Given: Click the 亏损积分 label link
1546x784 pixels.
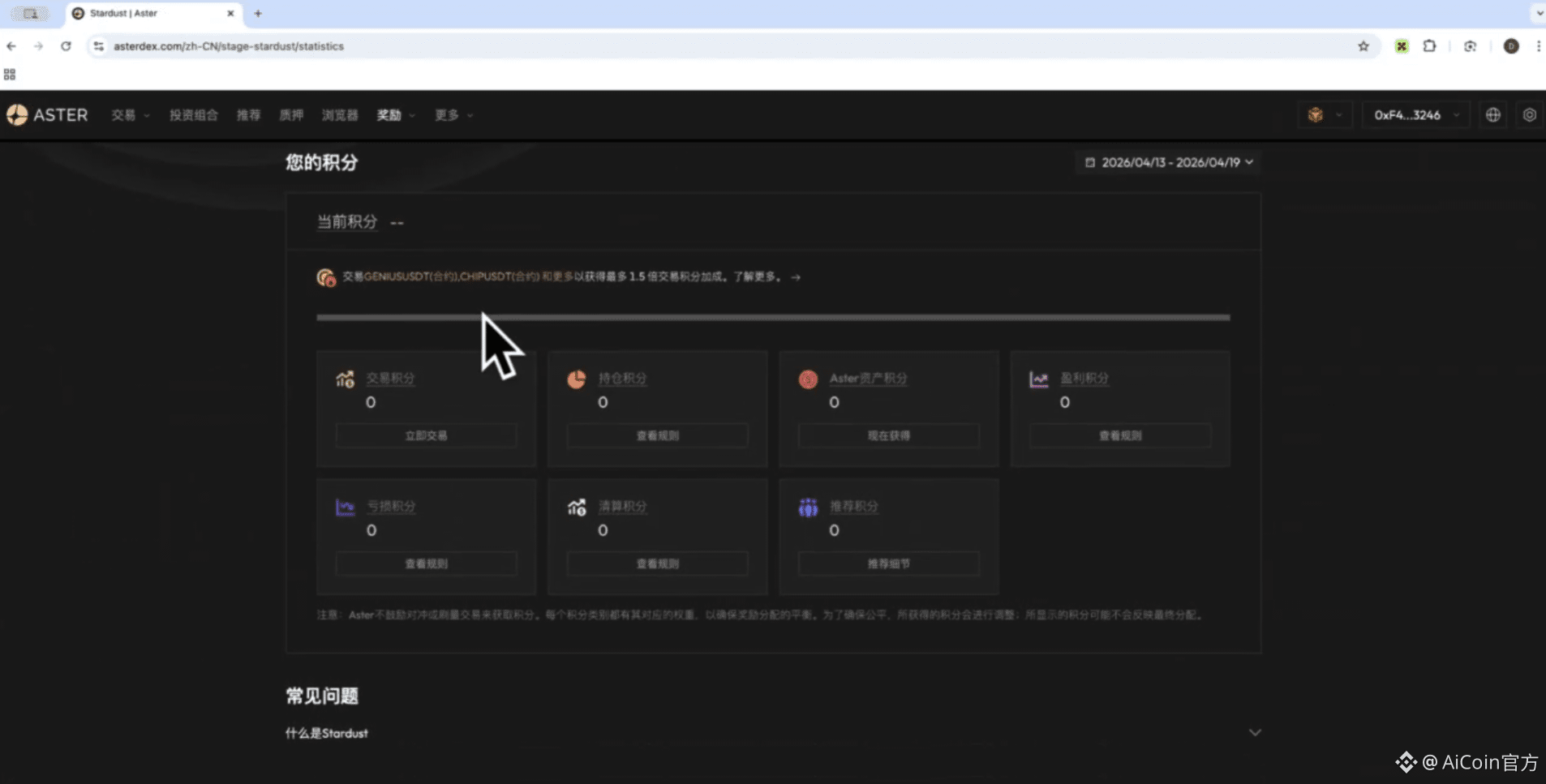Looking at the screenshot, I should tap(391, 507).
